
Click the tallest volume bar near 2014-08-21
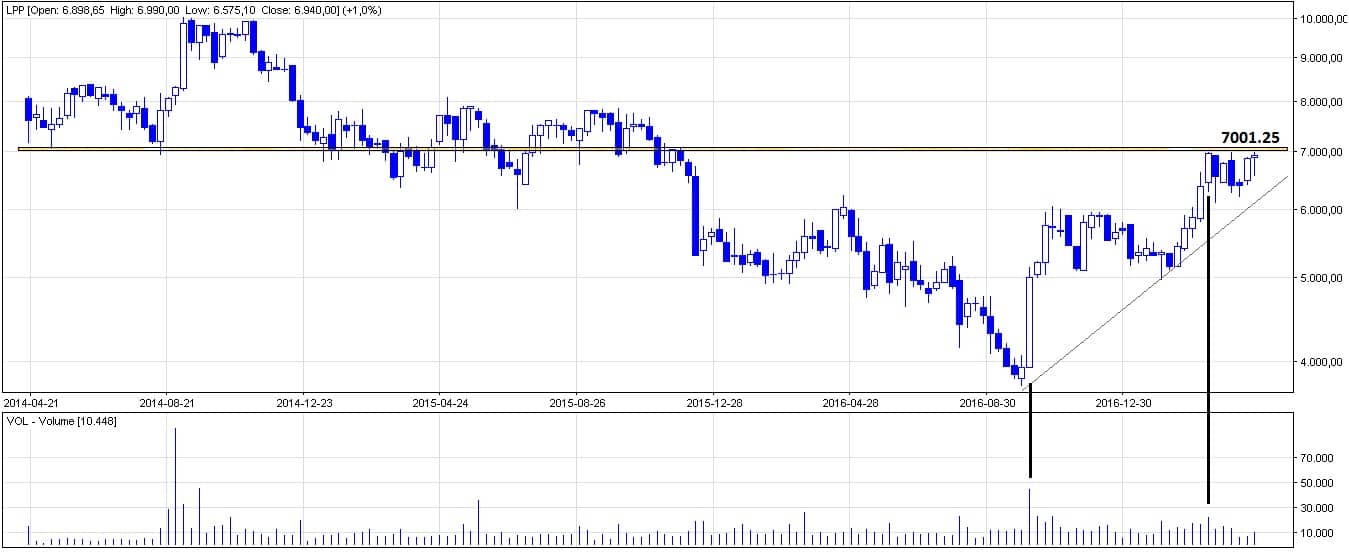(175, 487)
